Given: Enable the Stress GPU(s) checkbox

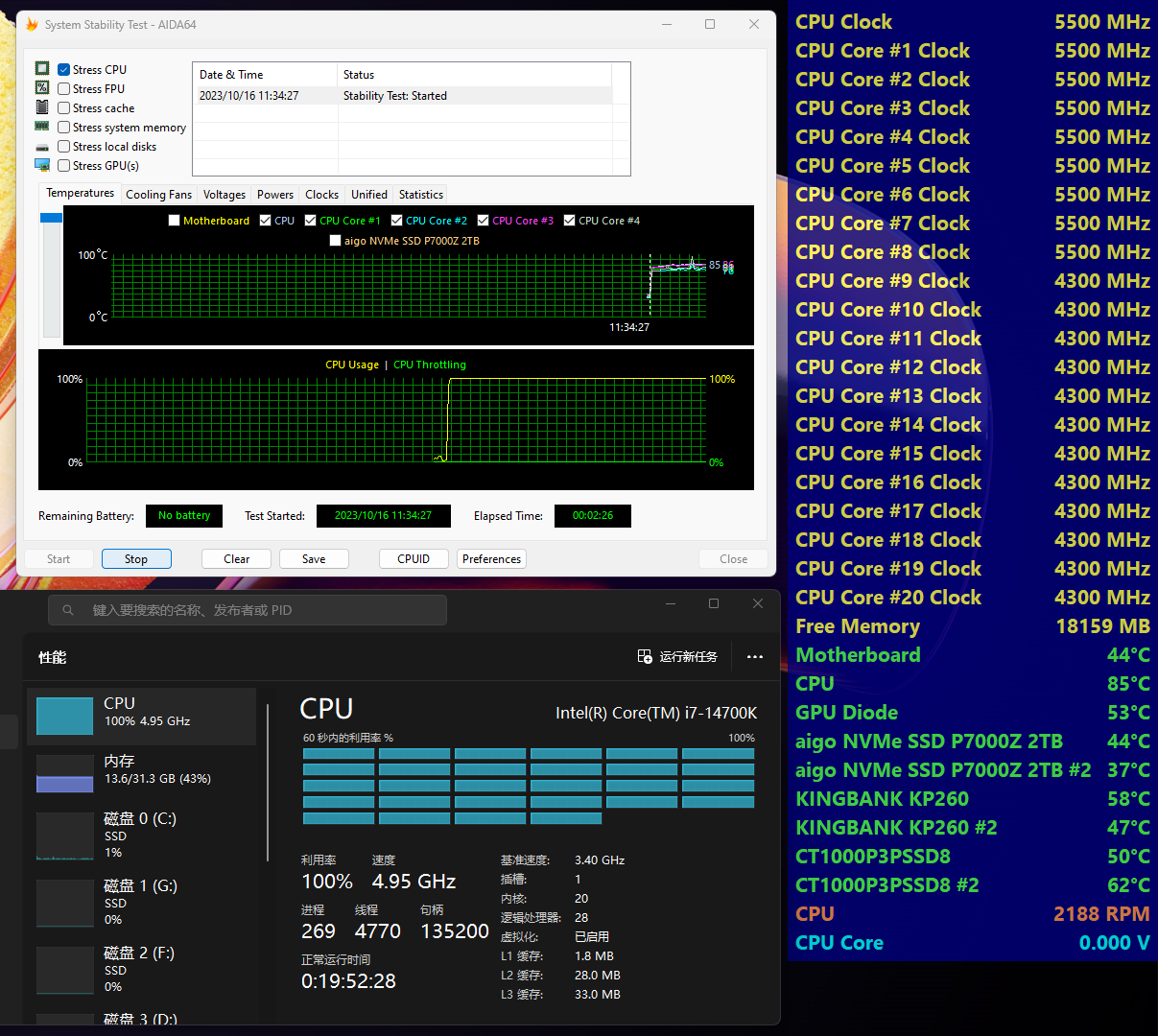Looking at the screenshot, I should click(63, 165).
